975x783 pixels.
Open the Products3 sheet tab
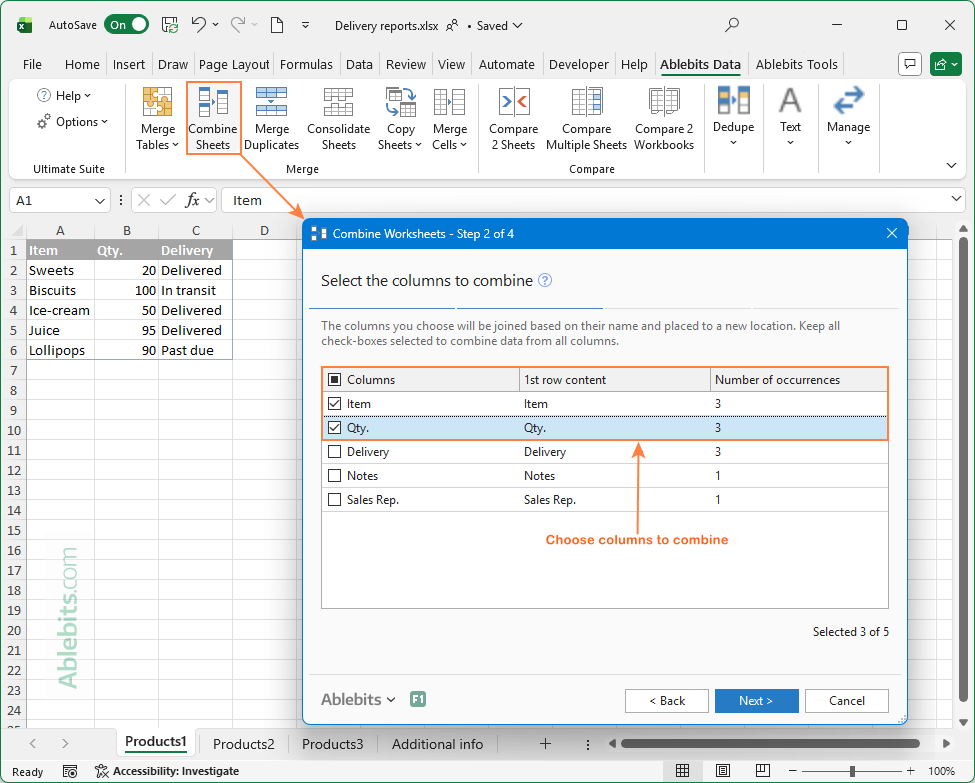coord(332,744)
